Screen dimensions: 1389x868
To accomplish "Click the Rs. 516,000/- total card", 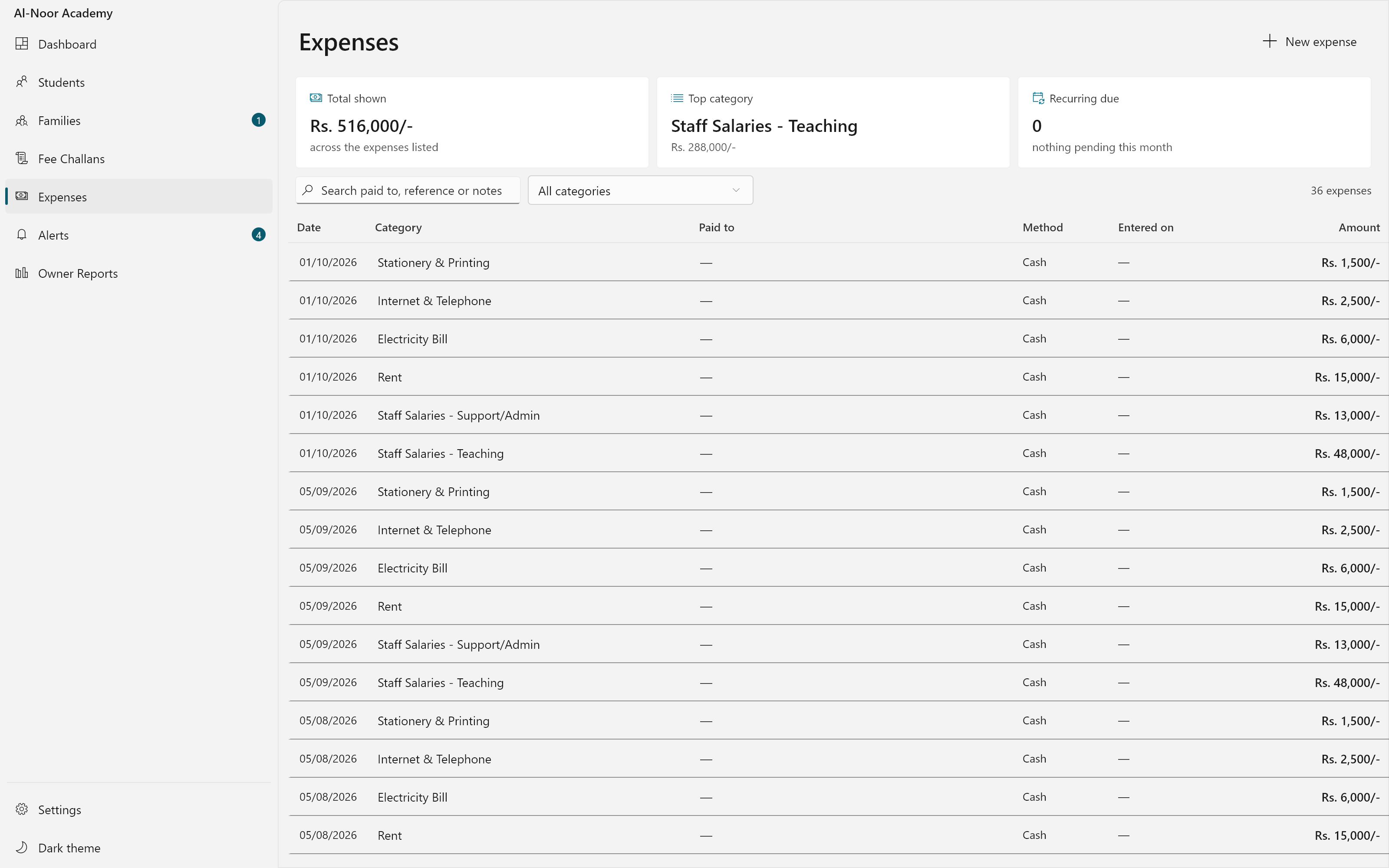I will (x=472, y=122).
